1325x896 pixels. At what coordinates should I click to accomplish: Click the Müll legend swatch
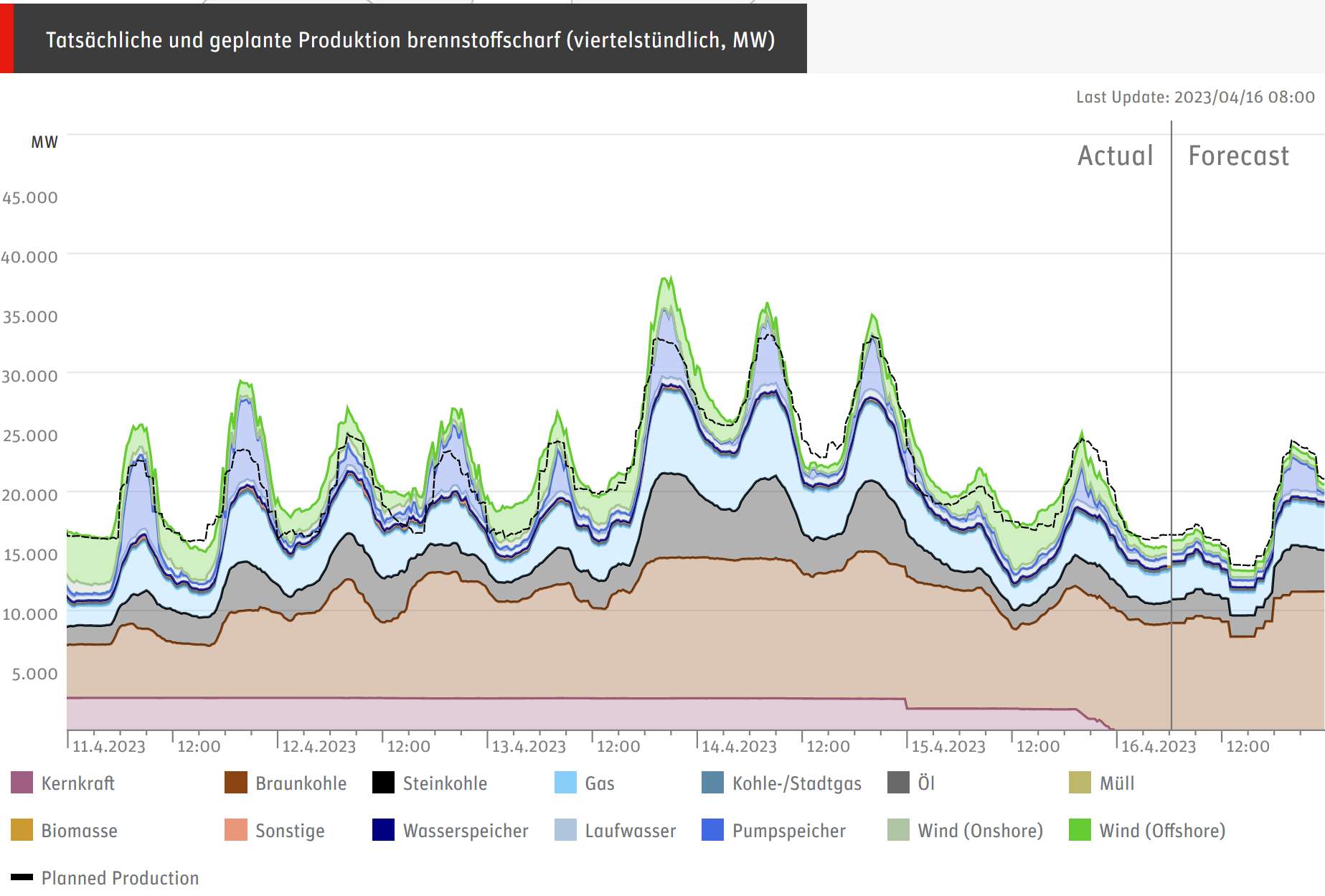click(1080, 783)
